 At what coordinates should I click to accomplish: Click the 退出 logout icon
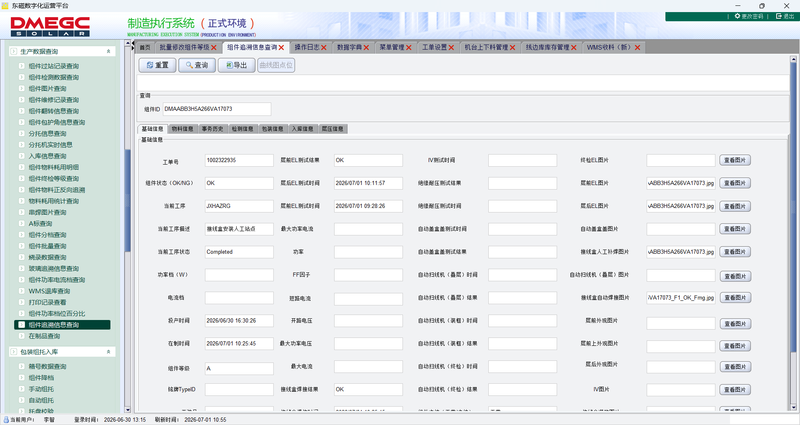(x=779, y=16)
